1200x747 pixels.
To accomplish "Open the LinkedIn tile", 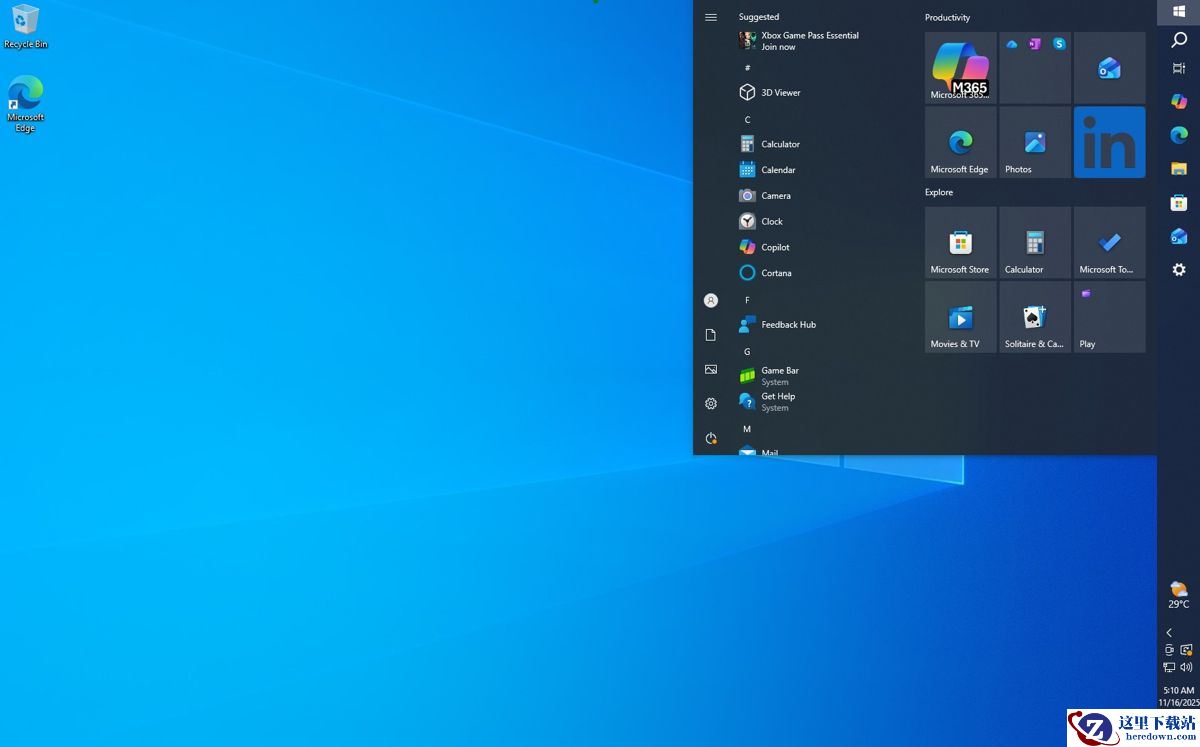I will [1109, 142].
